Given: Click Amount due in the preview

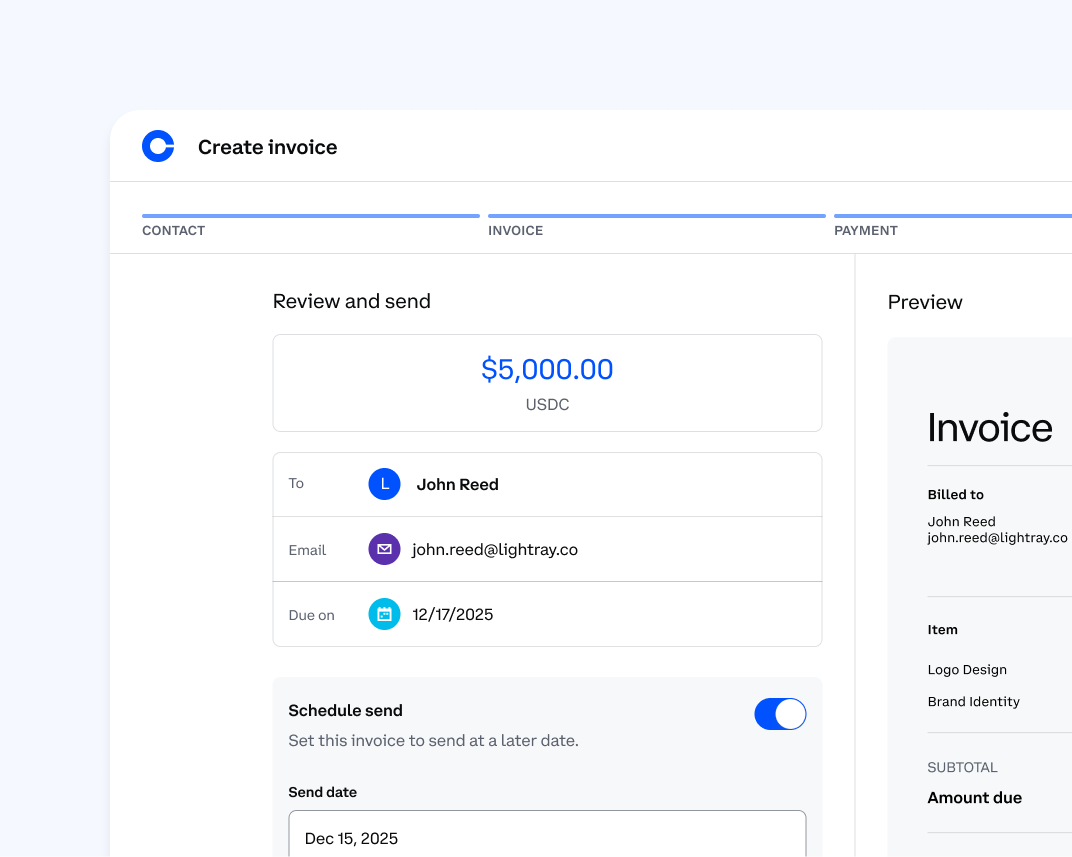Looking at the screenshot, I should click(975, 797).
